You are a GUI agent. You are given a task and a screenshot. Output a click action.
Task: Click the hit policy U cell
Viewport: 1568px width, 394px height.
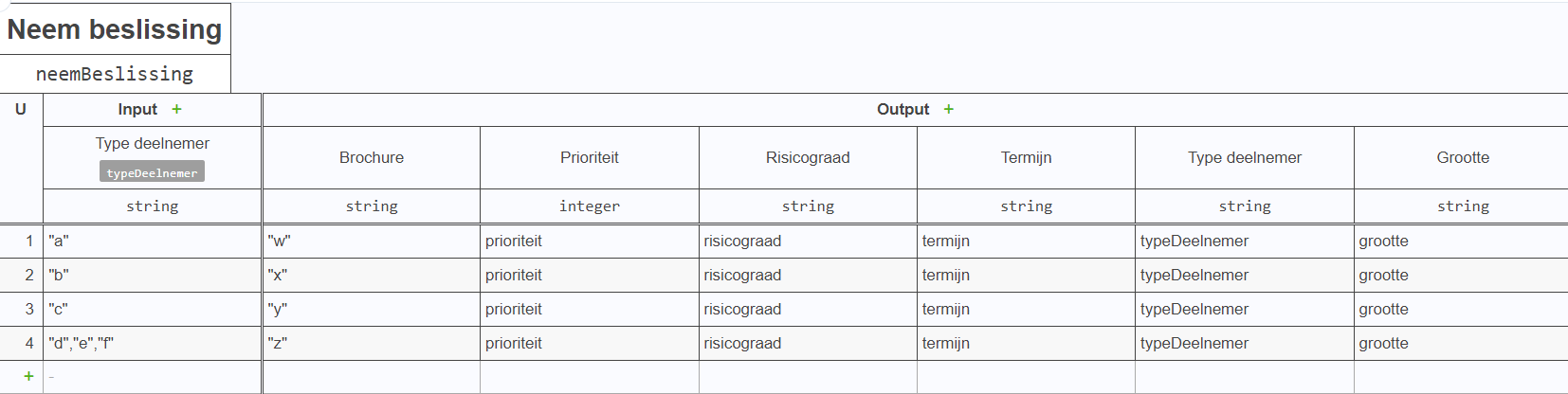coord(21,110)
